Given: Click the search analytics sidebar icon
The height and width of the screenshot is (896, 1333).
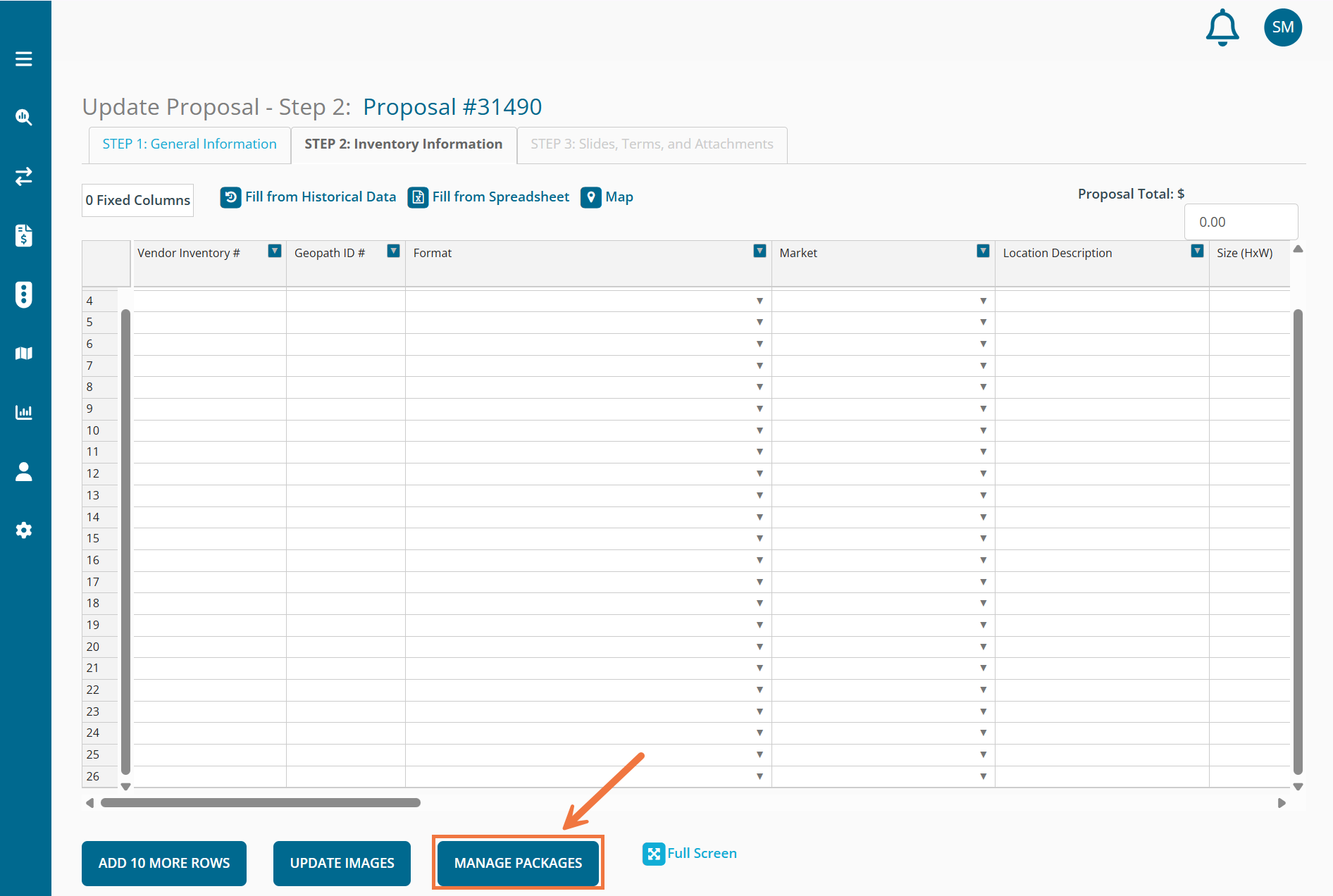Looking at the screenshot, I should (x=24, y=118).
